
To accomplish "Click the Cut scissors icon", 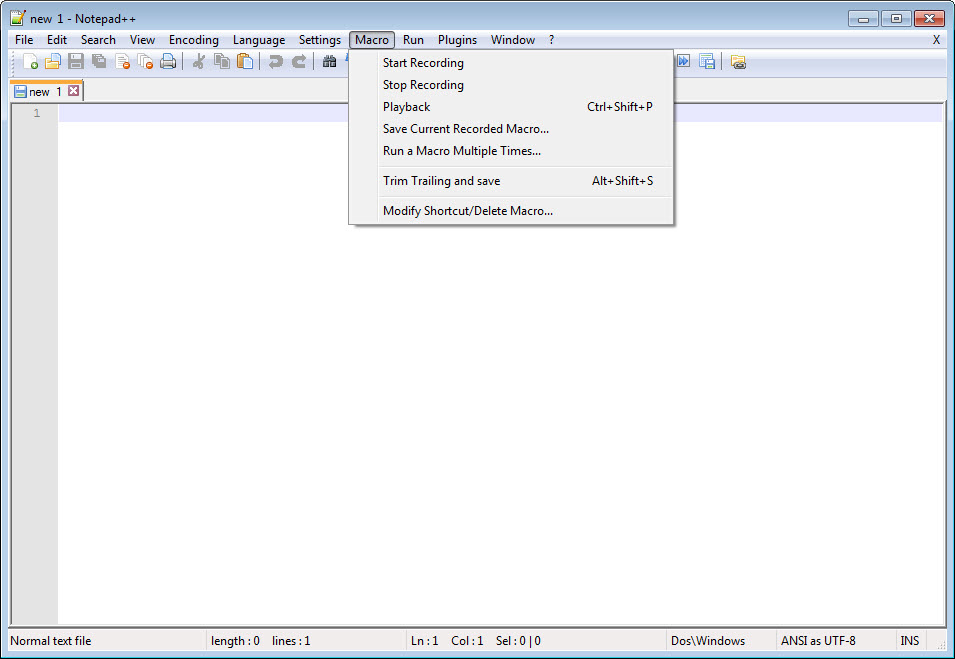I will [x=199, y=62].
